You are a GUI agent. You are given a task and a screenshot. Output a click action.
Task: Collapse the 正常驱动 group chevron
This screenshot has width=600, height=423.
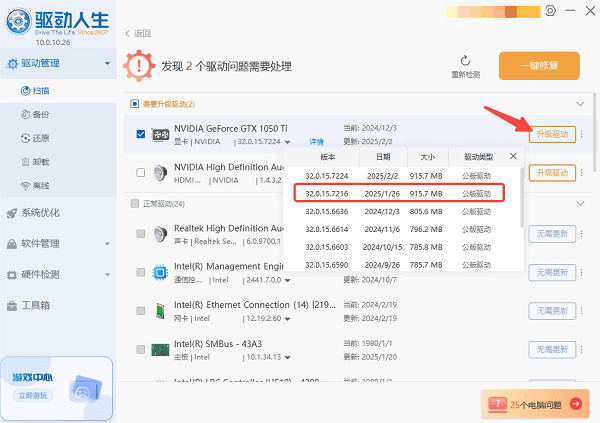point(580,204)
